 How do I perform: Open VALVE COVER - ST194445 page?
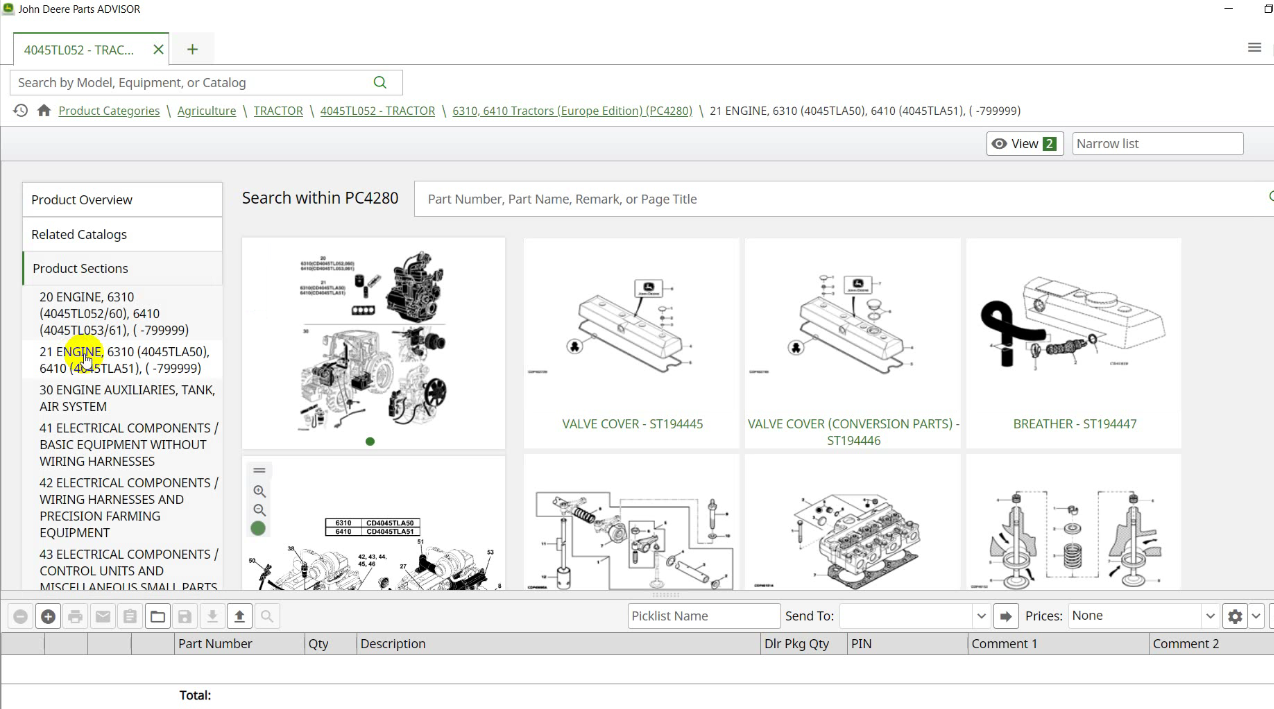(x=632, y=424)
